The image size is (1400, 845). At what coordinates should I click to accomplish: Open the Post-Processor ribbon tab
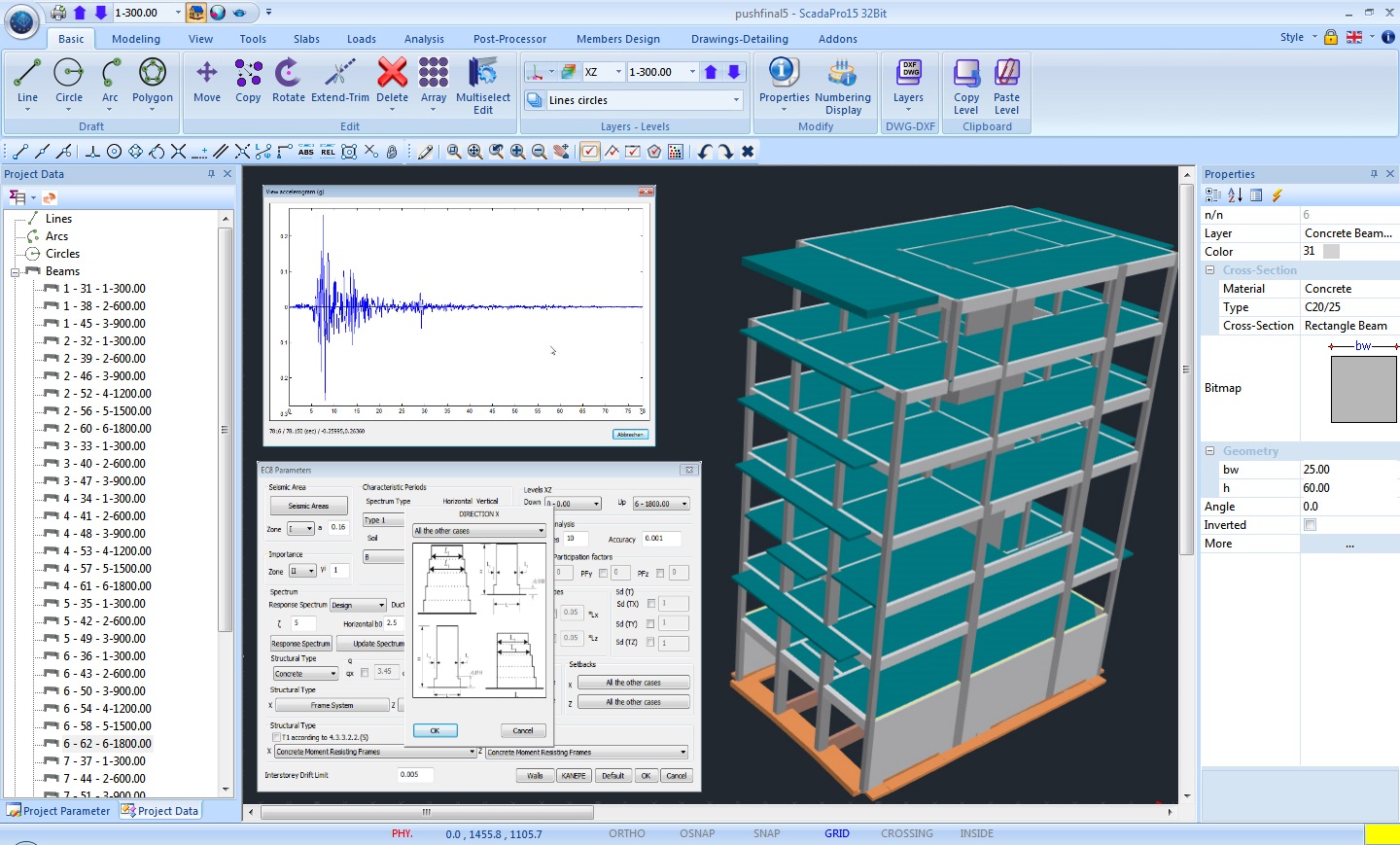coord(509,39)
